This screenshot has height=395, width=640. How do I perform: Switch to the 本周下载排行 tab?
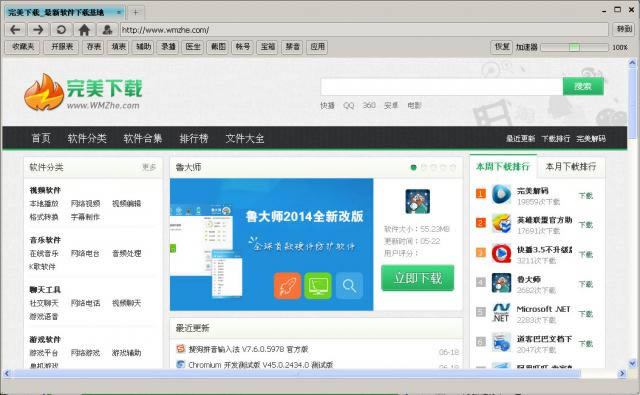(503, 166)
